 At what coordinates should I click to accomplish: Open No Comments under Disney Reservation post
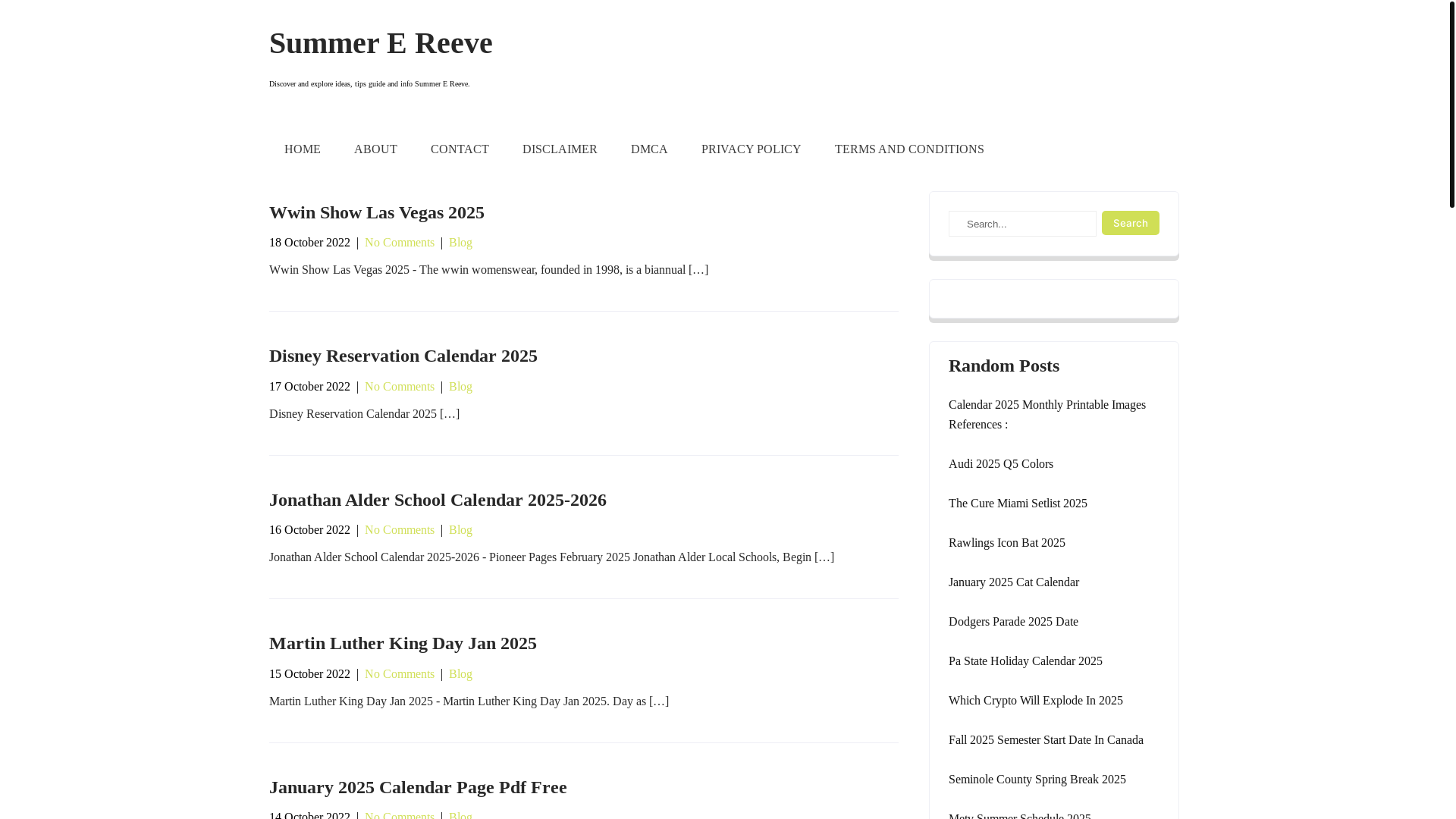[400, 387]
